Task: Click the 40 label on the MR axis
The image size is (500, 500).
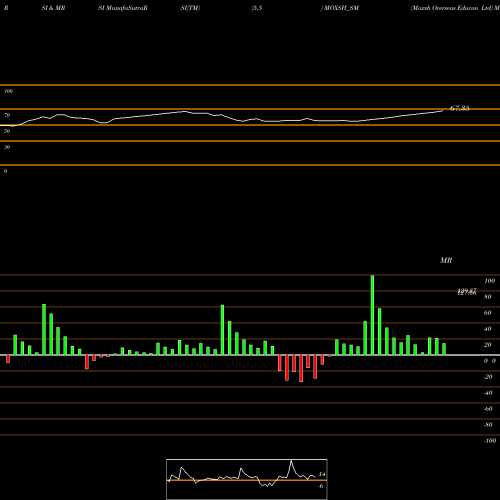Action: point(488,329)
